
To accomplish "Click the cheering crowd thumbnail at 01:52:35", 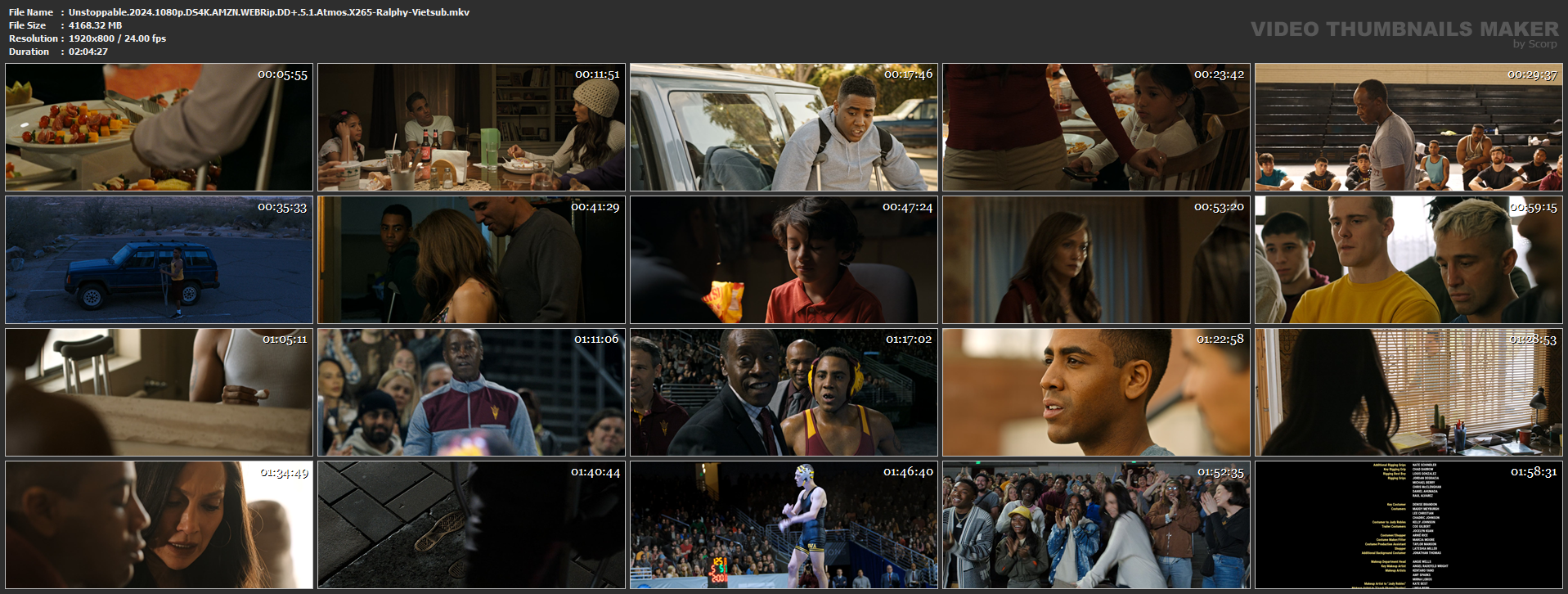I will tap(1096, 524).
